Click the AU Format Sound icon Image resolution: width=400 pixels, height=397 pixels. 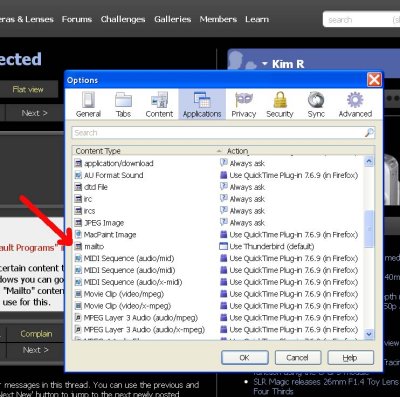click(x=78, y=175)
